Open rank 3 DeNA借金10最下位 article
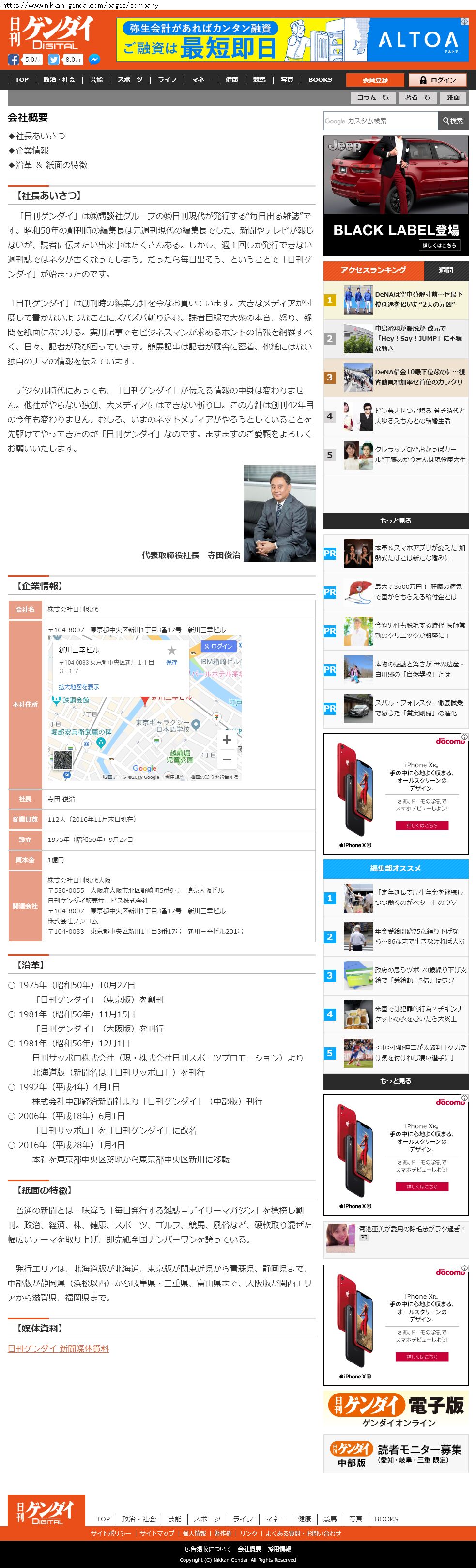This screenshot has height=1568, width=476. (396, 378)
